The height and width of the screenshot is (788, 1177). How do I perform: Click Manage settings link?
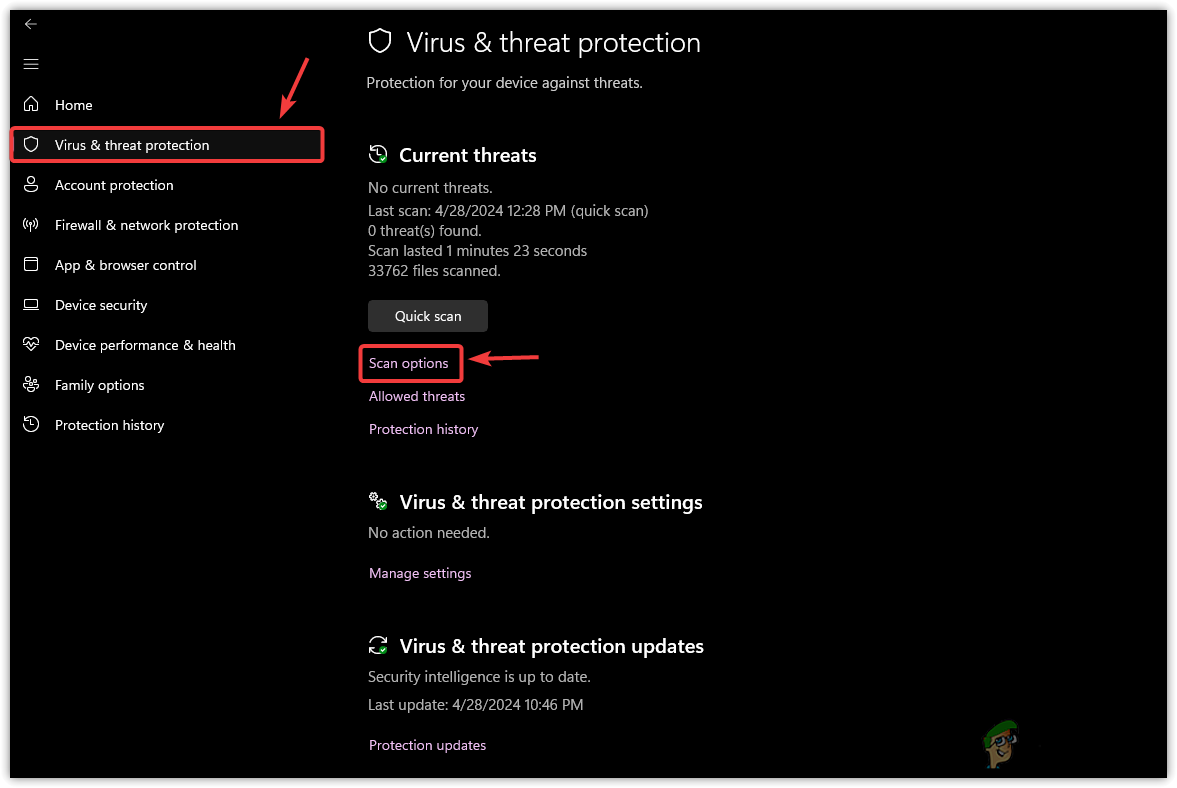coord(420,573)
